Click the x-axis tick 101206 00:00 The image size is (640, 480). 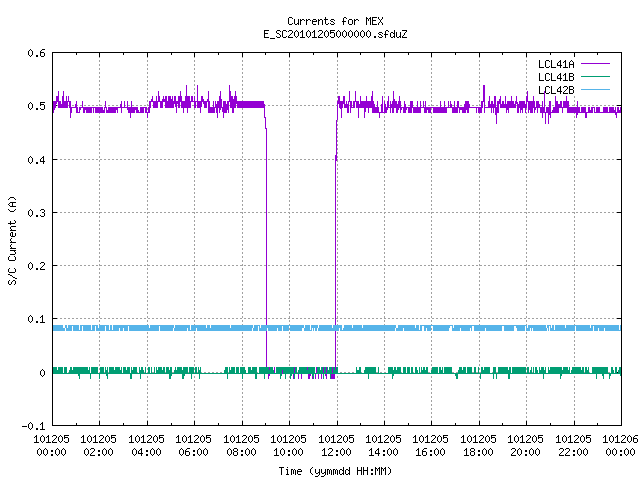point(620,446)
